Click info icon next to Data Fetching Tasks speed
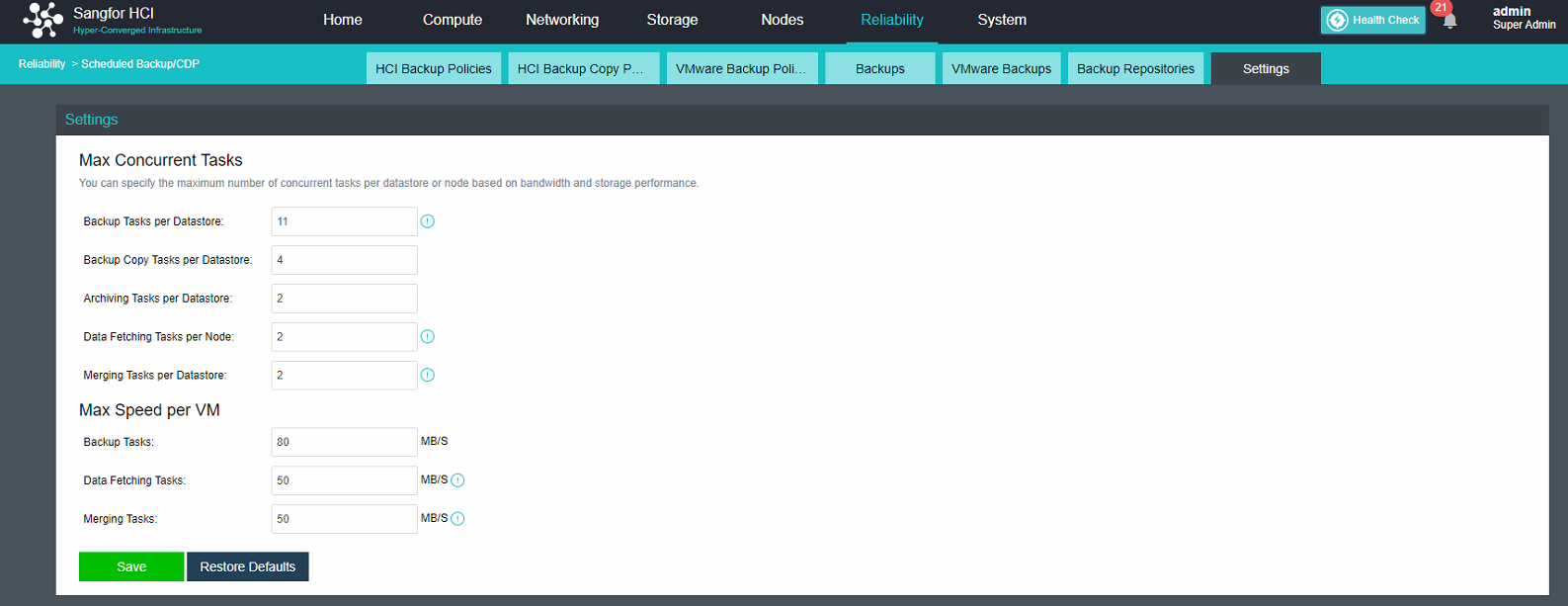The image size is (1568, 606). [457, 480]
